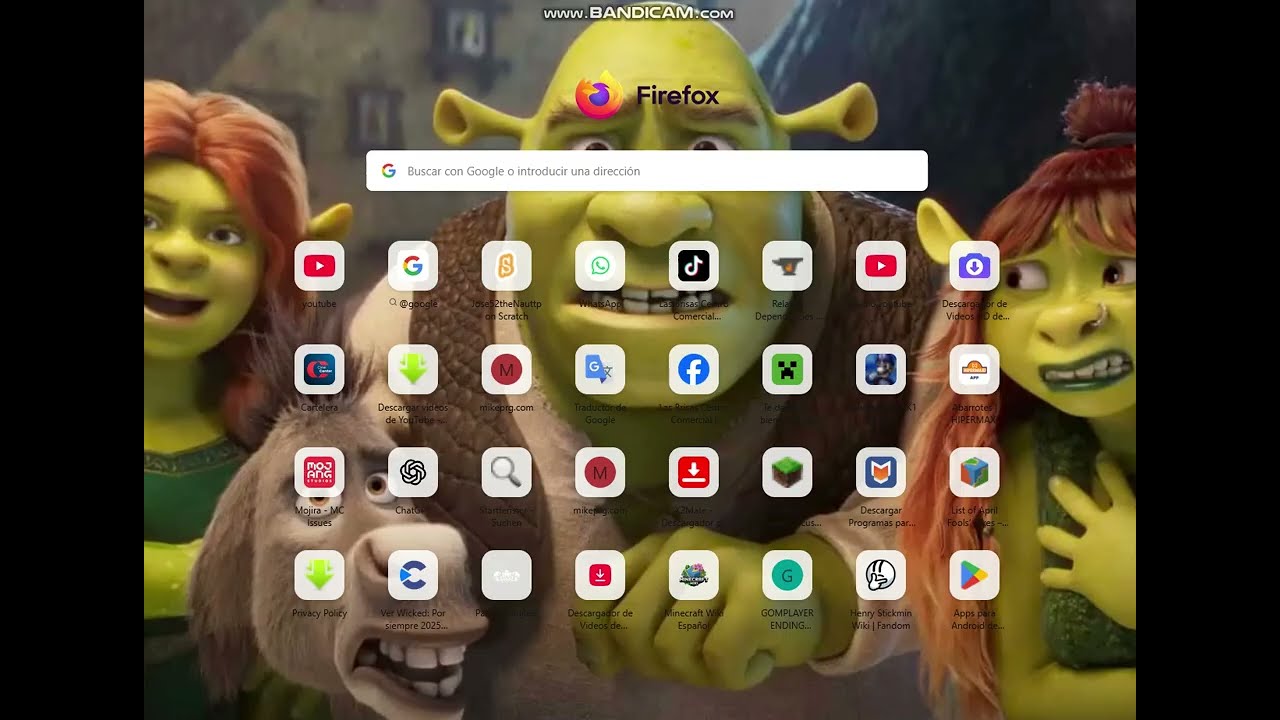The height and width of the screenshot is (720, 1280).
Task: Open the List of April Fools' shortcut
Action: point(974,472)
